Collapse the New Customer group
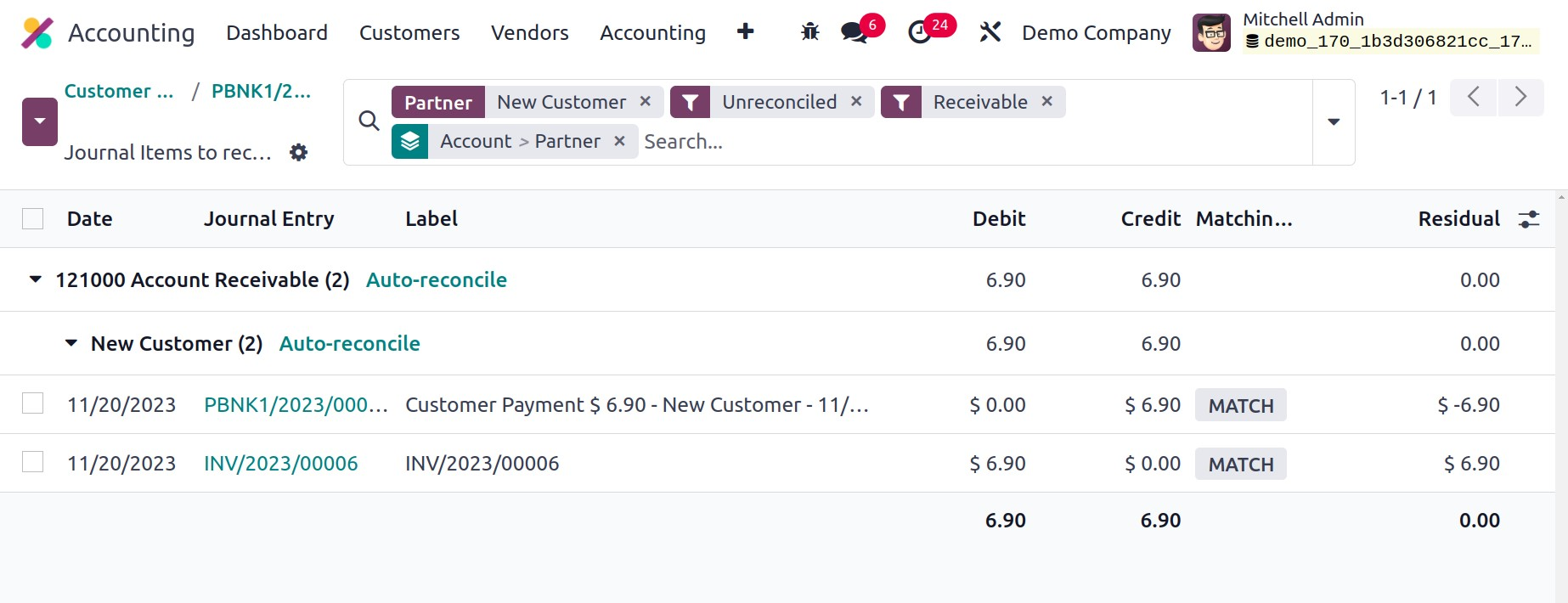This screenshot has height=603, width=1568. coord(71,343)
